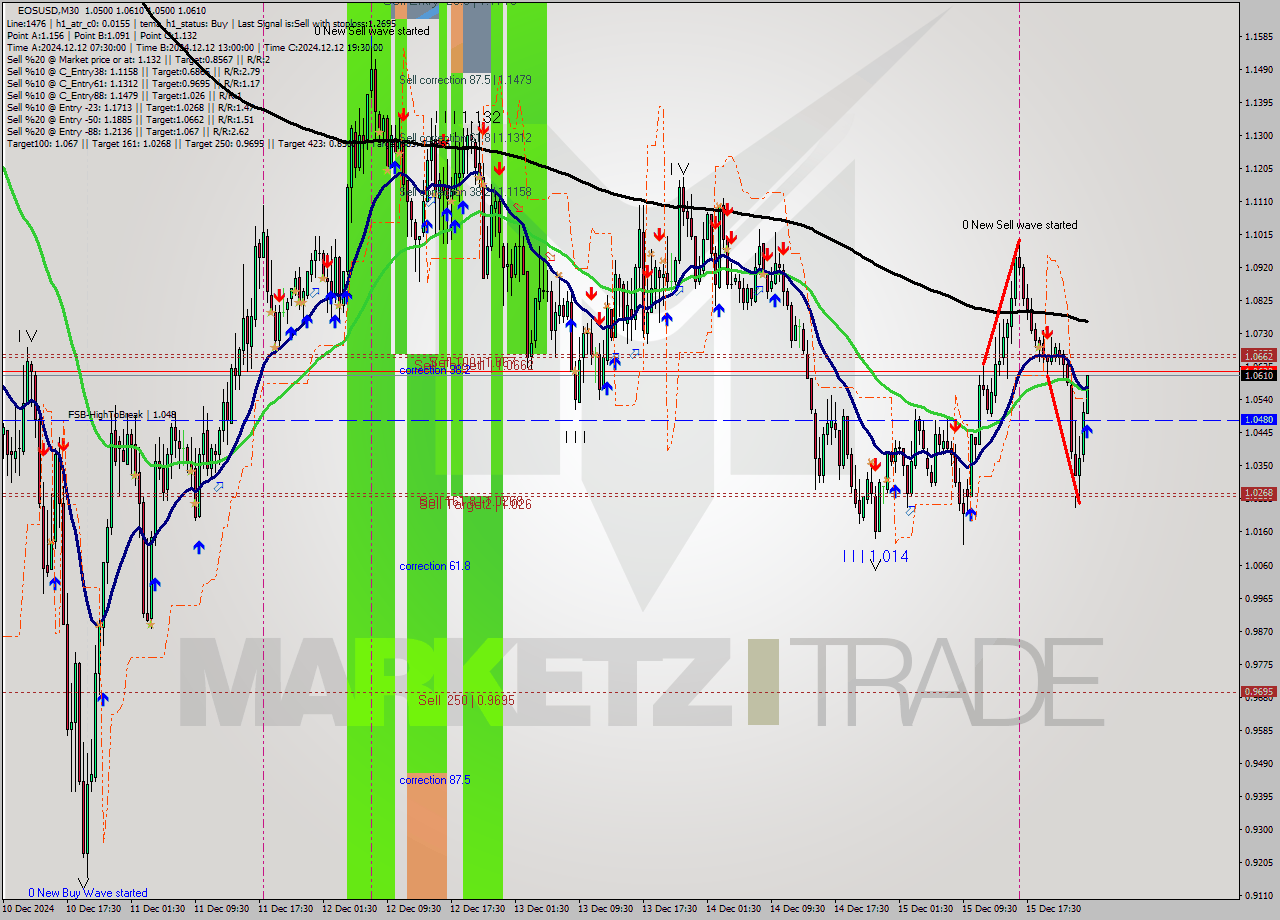Select the '10 Dec 2024' date label
Screen dimensions: 1280x920
[x=29, y=909]
